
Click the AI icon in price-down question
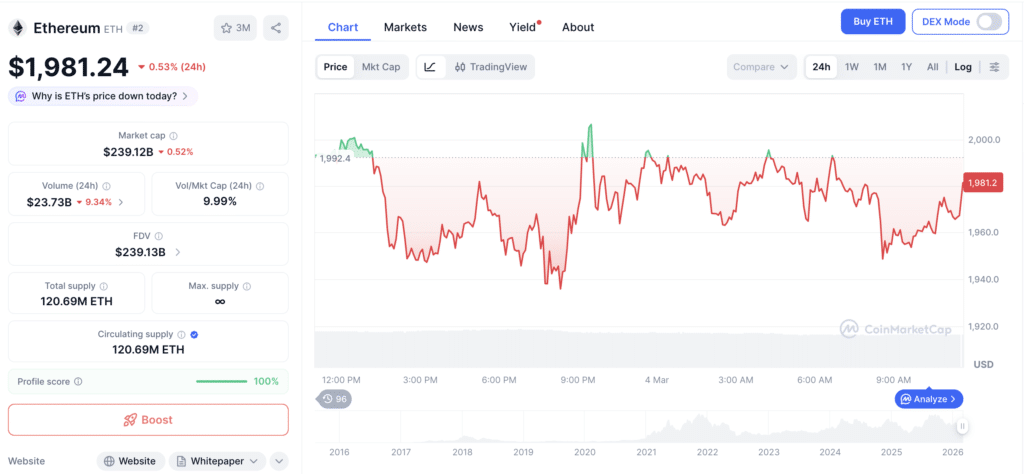21,96
